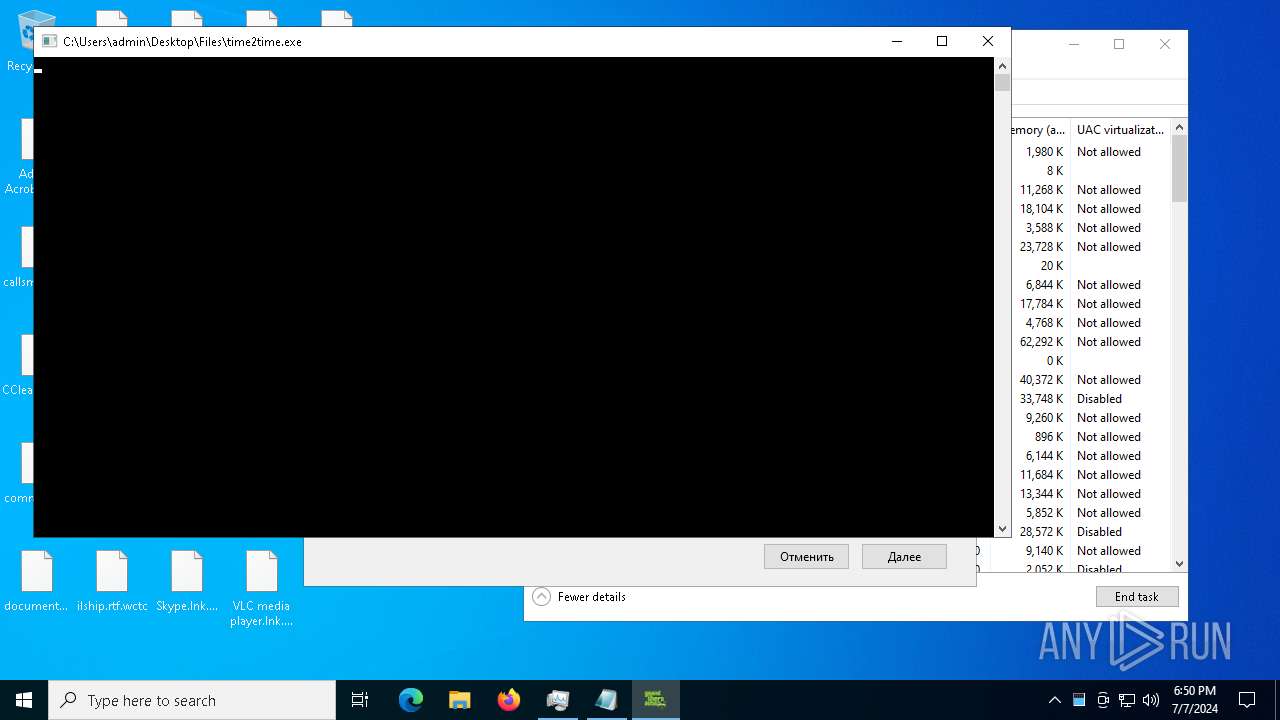This screenshot has height=720, width=1280.
Task: Maximize the time2time.exe console window
Action: pos(942,41)
